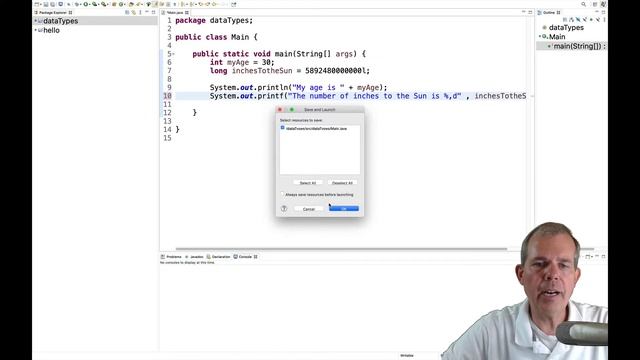Expand the hello project arrow
The image size is (640, 360).
tap(36, 30)
